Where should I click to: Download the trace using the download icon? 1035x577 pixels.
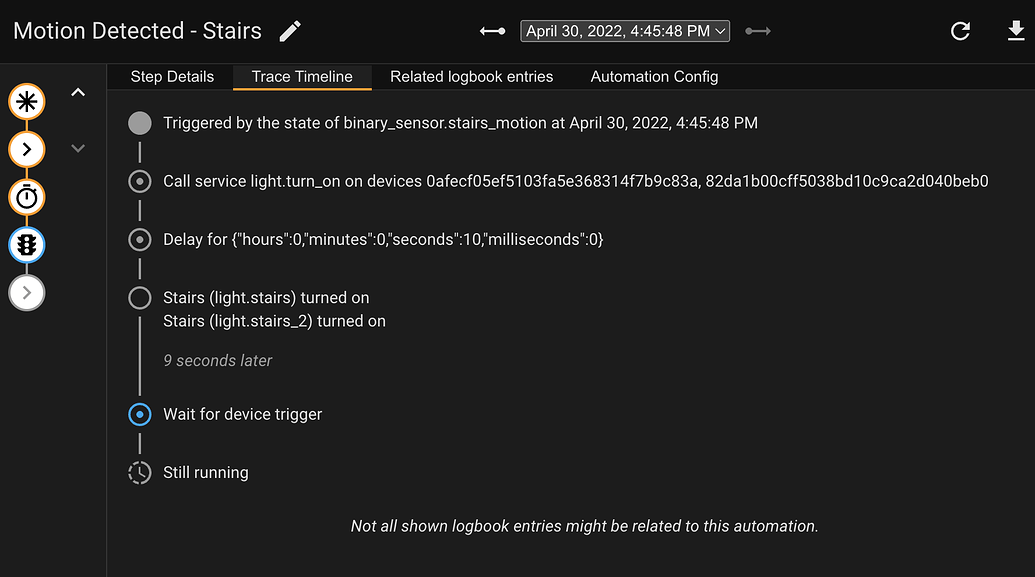(1016, 31)
